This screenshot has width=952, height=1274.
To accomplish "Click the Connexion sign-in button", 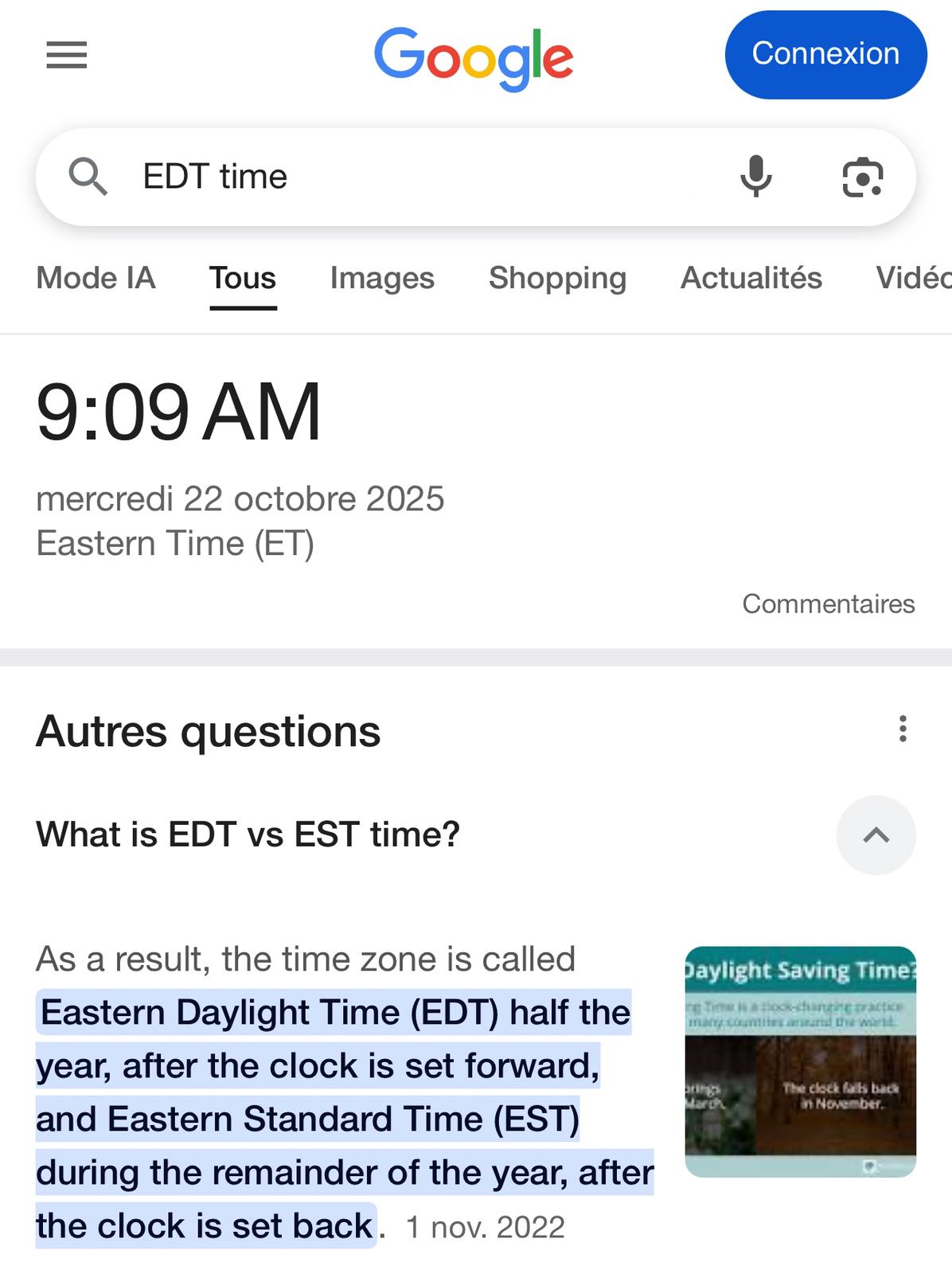I will click(825, 54).
